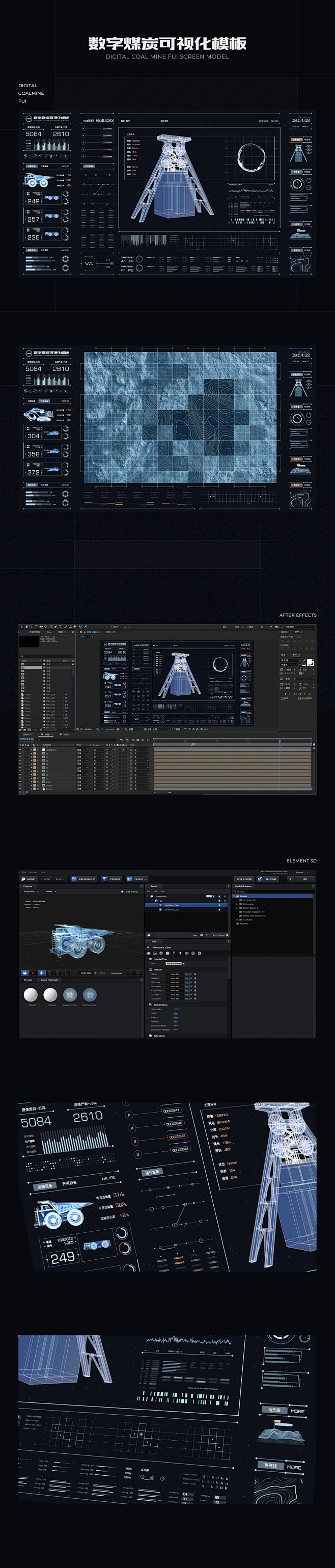Image resolution: width=335 pixels, height=1568 pixels.
Task: Switch to the Scene Materials tab
Action: 49,980
